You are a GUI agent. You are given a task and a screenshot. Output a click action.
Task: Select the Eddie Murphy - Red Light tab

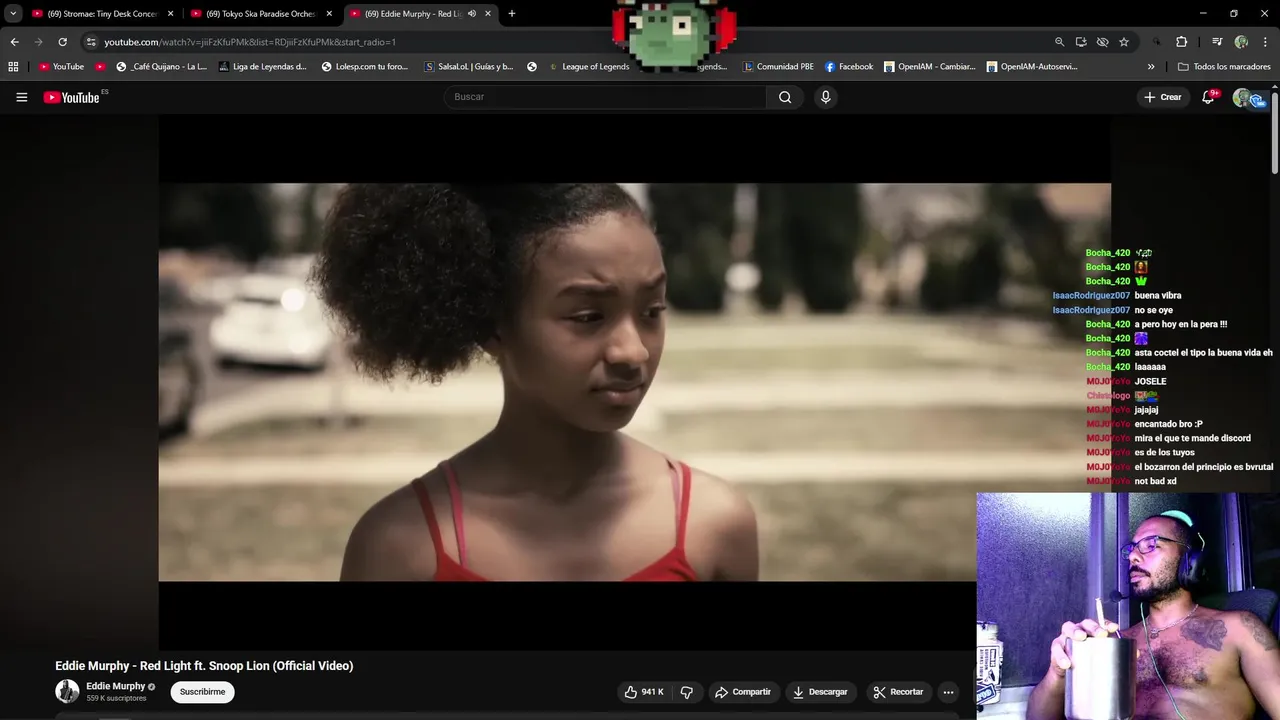[420, 14]
